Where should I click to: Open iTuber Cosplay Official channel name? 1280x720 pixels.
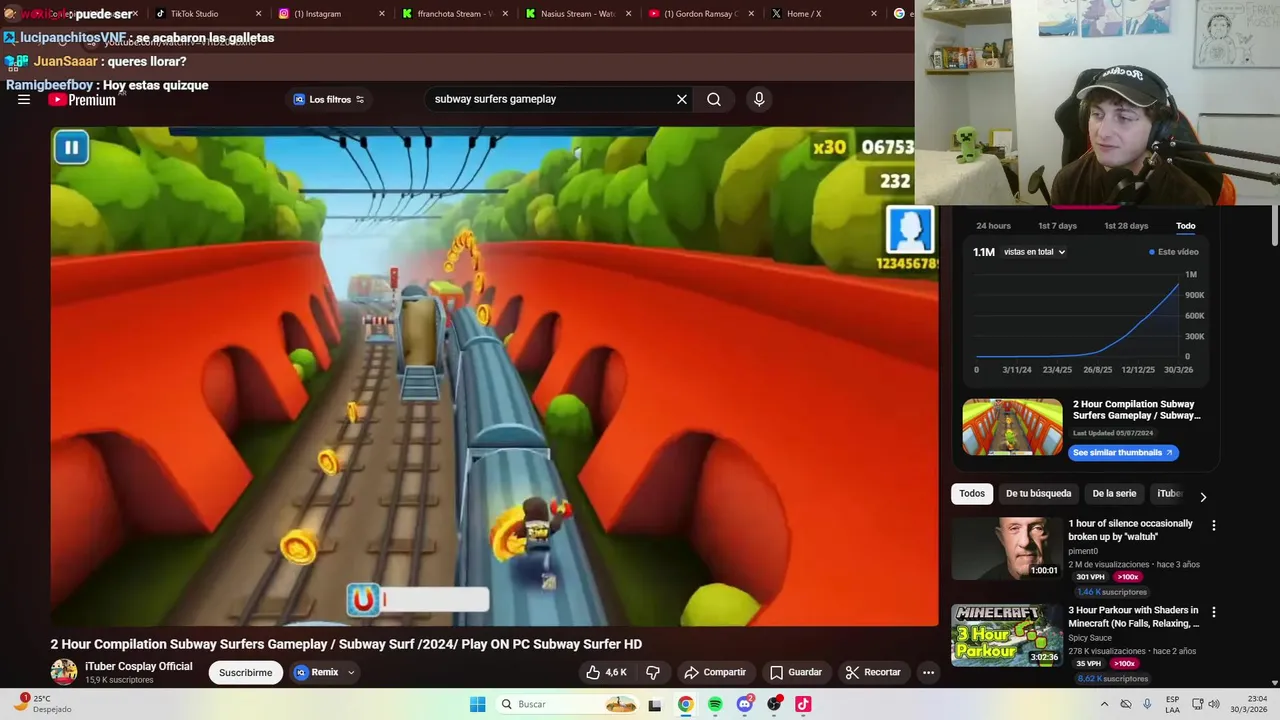pyautogui.click(x=139, y=666)
